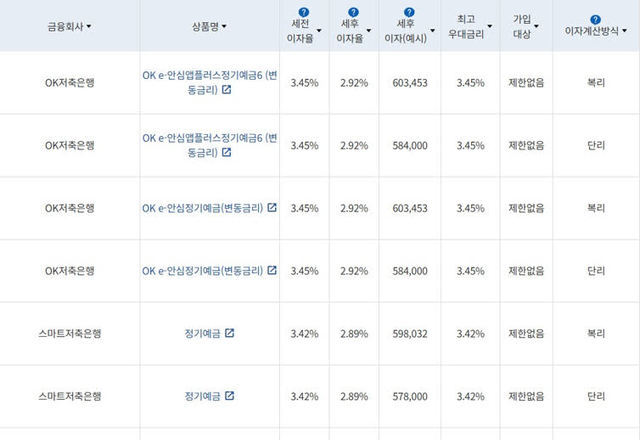The height and width of the screenshot is (440, 640).
Task: Click external-link icon for OK e-안심앱플러스정기예금6 단리 row
Action: point(226,153)
